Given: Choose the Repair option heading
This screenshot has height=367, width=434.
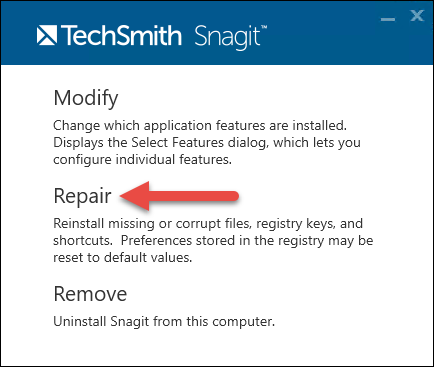Looking at the screenshot, I should (x=82, y=196).
